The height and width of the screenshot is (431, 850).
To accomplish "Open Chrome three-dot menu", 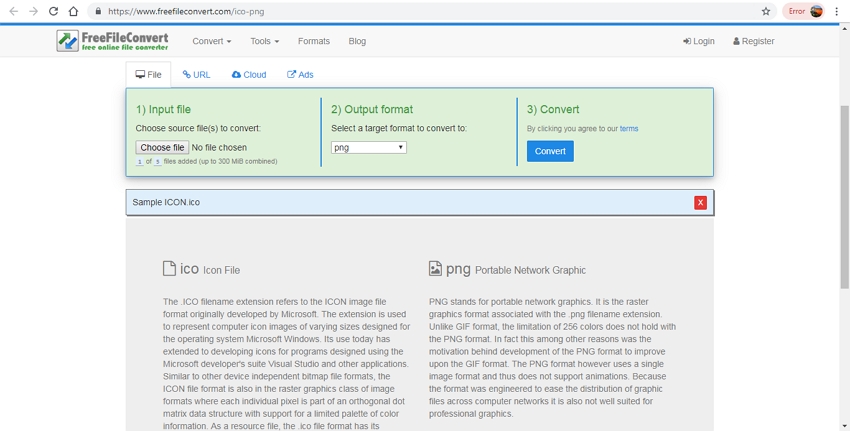I will click(x=836, y=11).
